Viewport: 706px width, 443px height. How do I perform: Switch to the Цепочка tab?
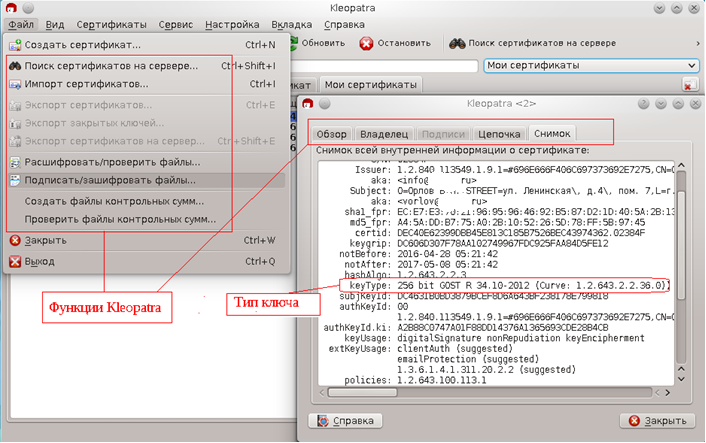(499, 134)
